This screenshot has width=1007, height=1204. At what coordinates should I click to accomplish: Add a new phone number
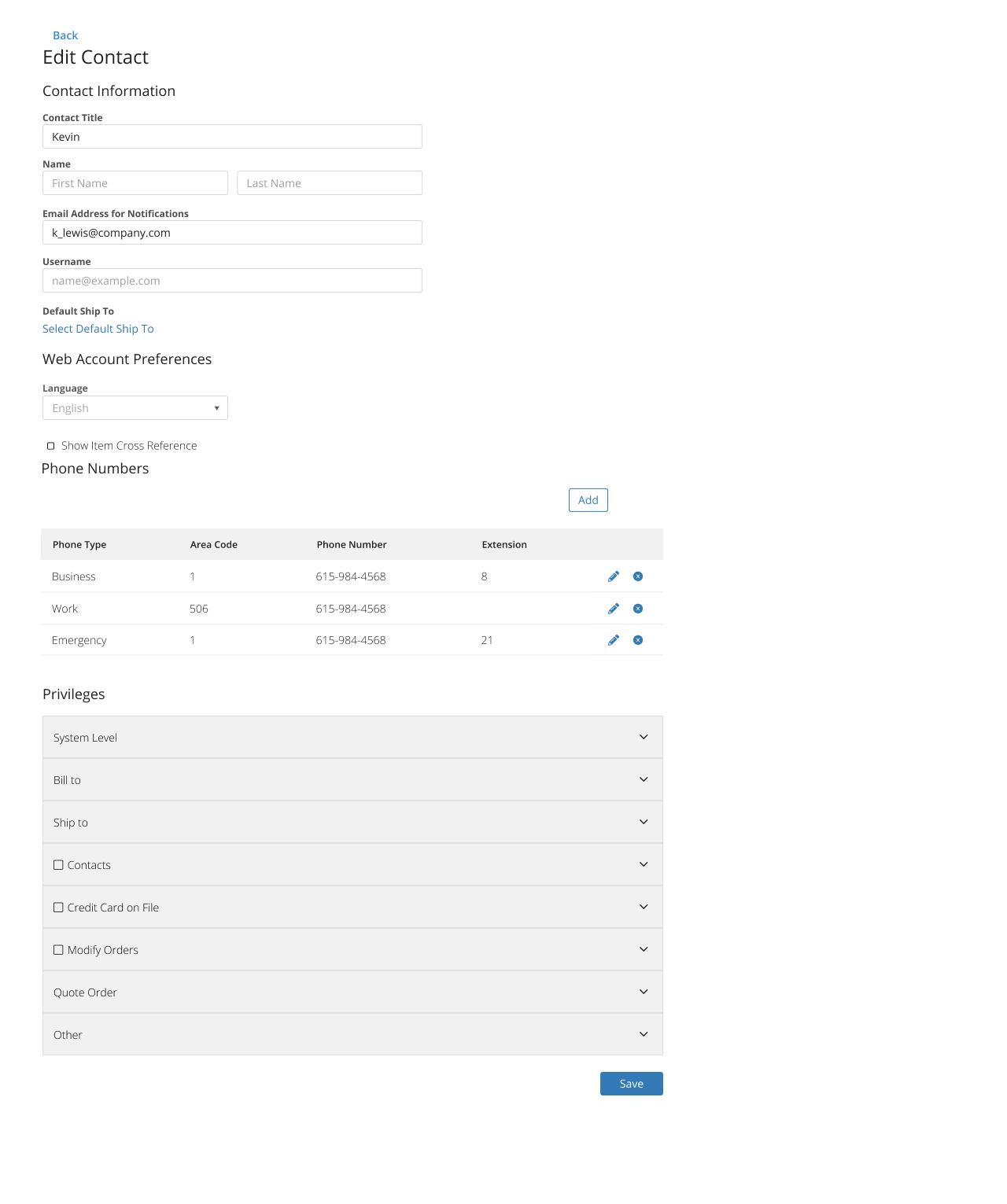[588, 500]
